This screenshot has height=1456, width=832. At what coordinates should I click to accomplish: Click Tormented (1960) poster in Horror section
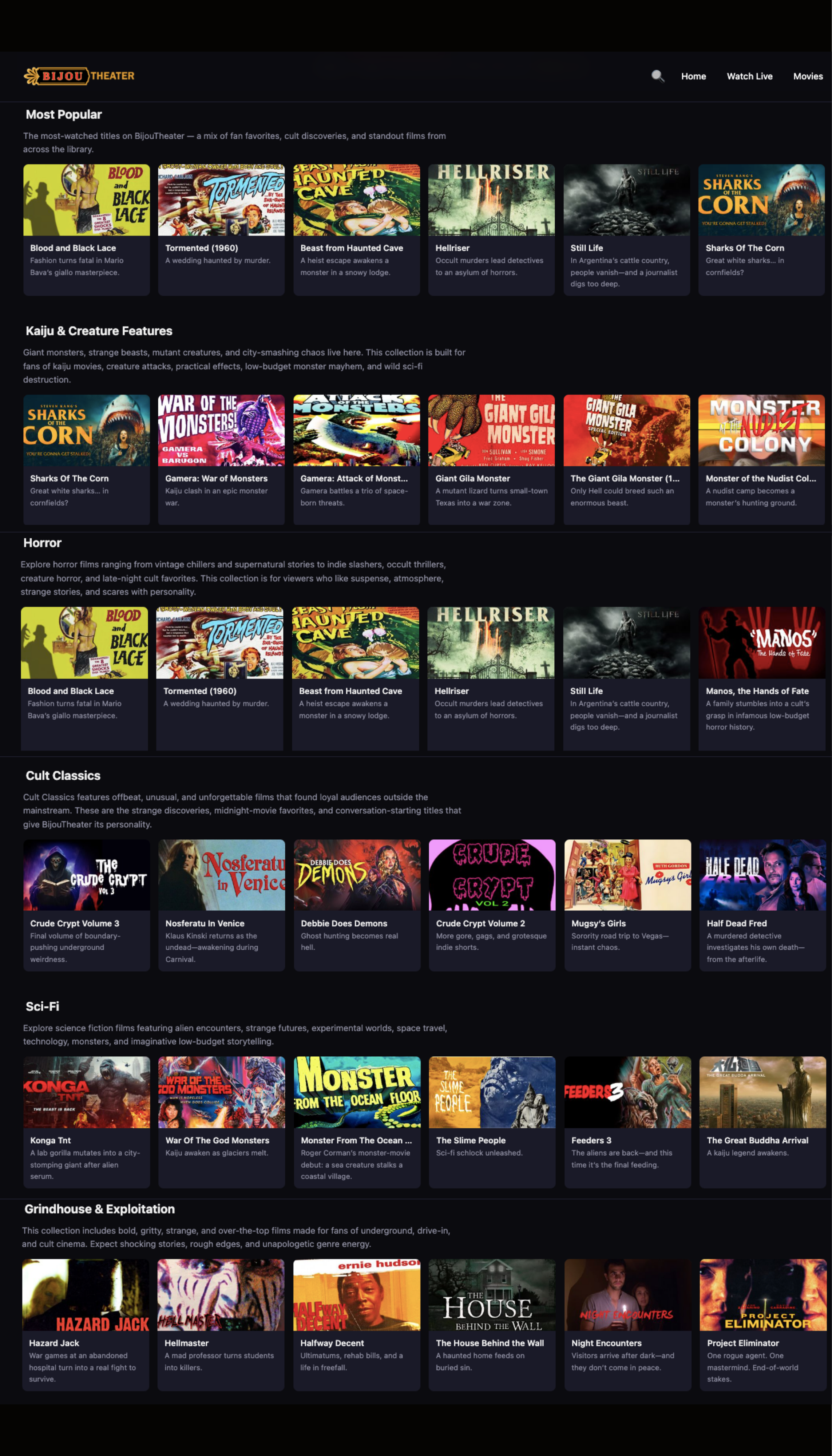pos(219,643)
